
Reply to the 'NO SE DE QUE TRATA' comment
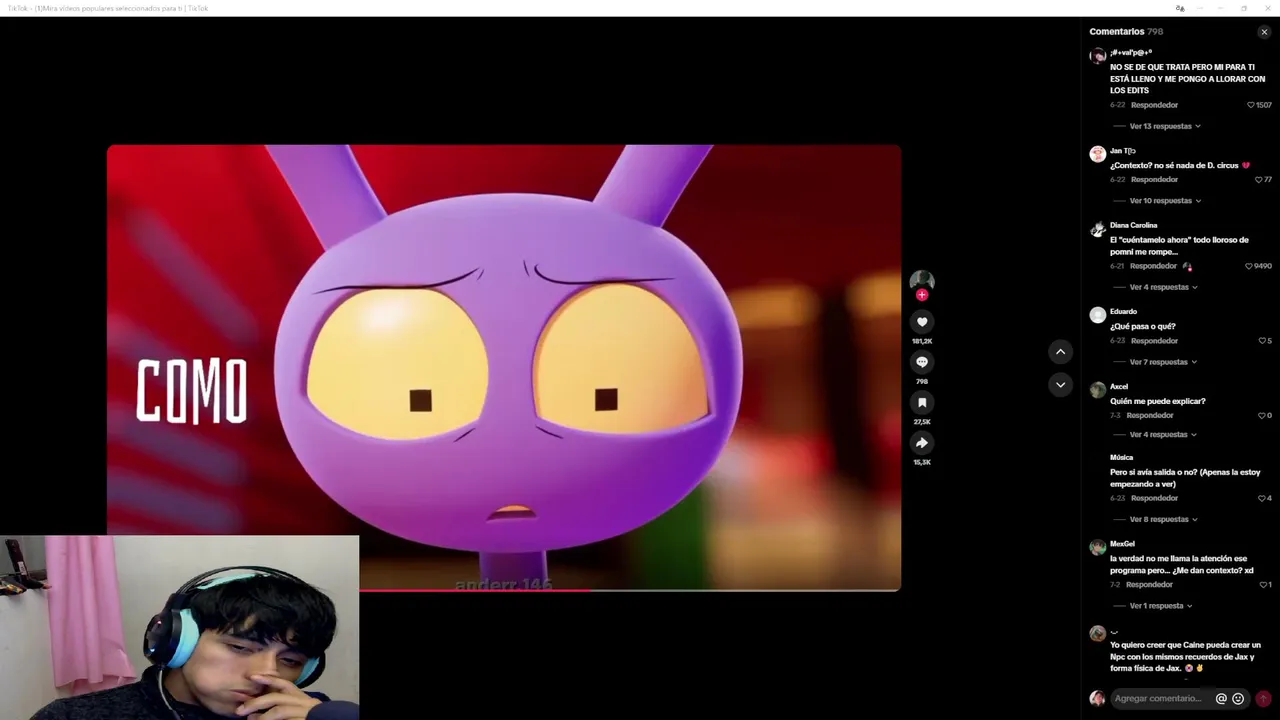point(1154,105)
